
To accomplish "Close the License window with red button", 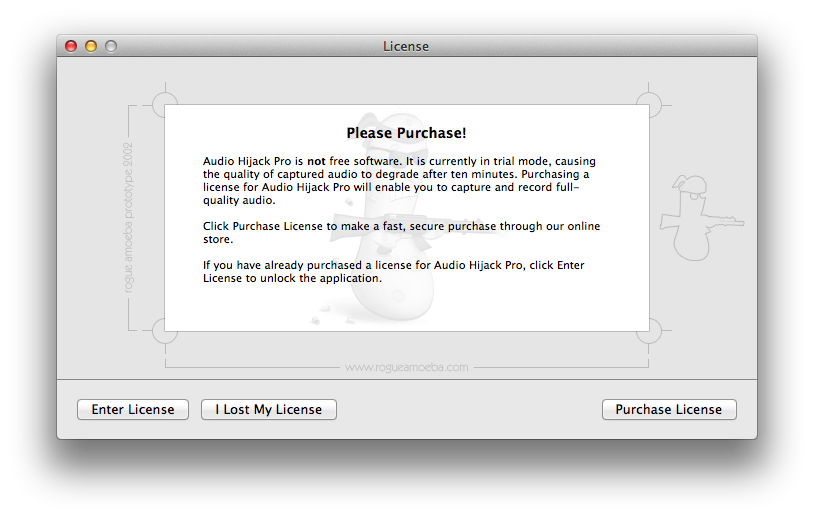I will point(71,46).
